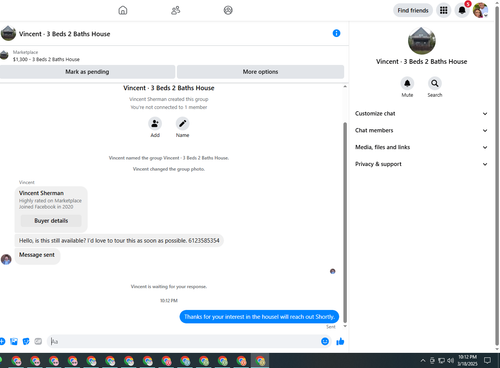Image resolution: width=500 pixels, height=368 pixels.
Task: Click the Add people icon
Action: point(155,124)
